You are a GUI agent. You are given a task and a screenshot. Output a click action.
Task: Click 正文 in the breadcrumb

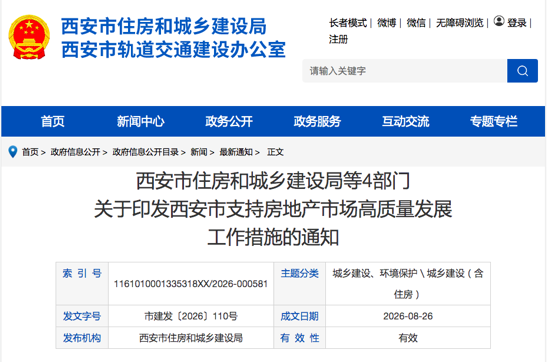click(x=275, y=152)
